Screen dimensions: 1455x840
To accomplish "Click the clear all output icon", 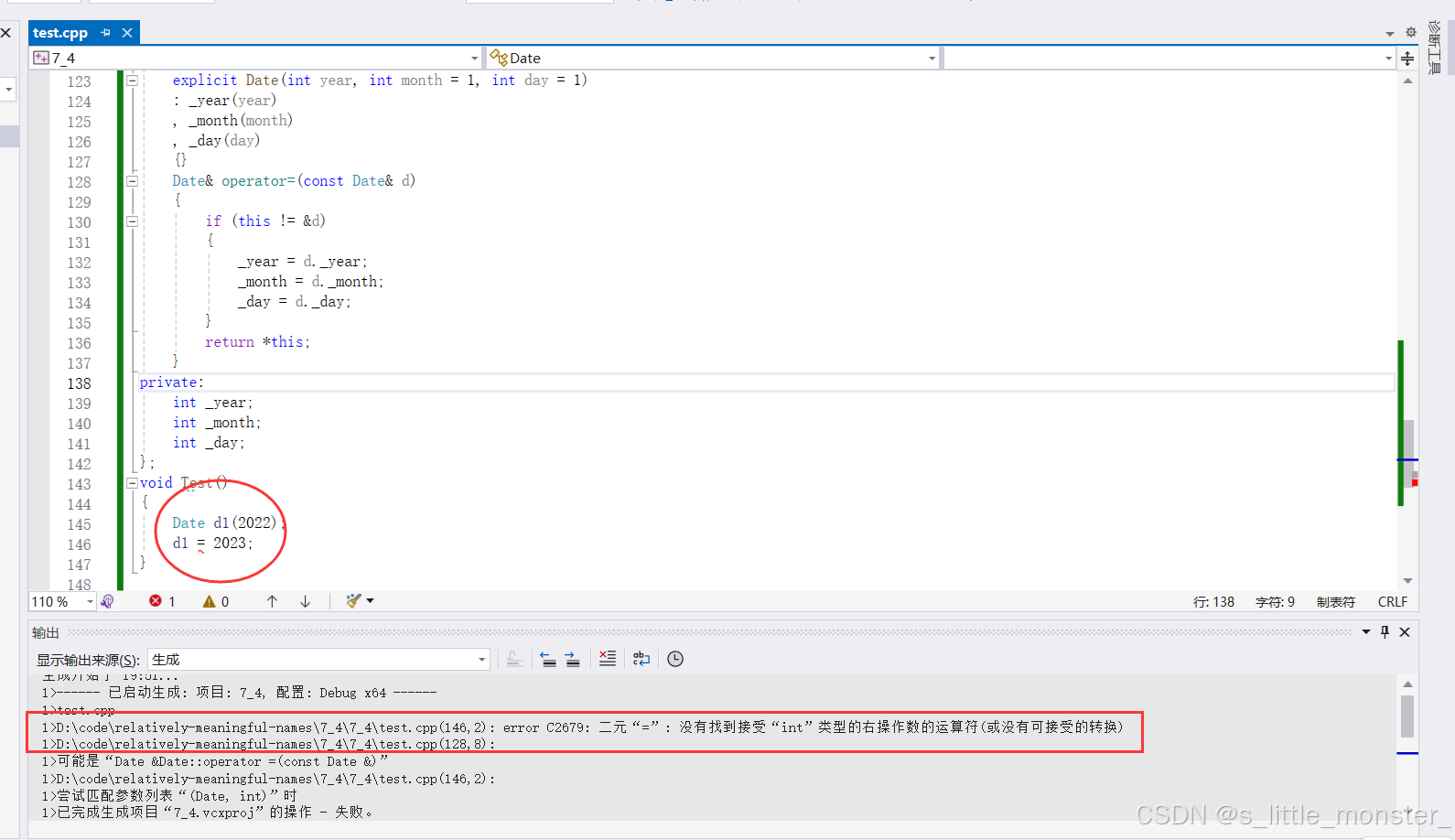I will click(x=608, y=659).
